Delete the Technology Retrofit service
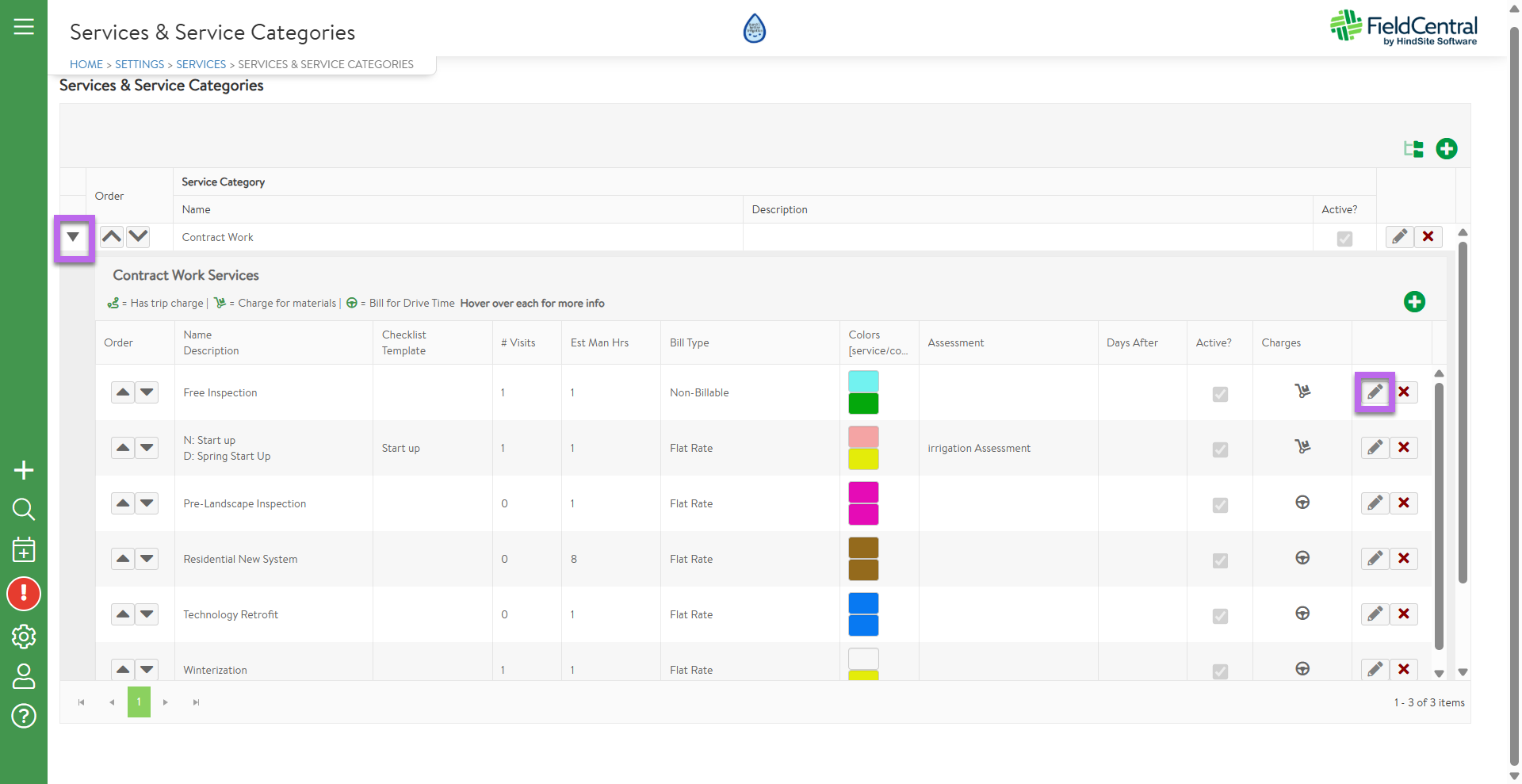 click(1403, 614)
